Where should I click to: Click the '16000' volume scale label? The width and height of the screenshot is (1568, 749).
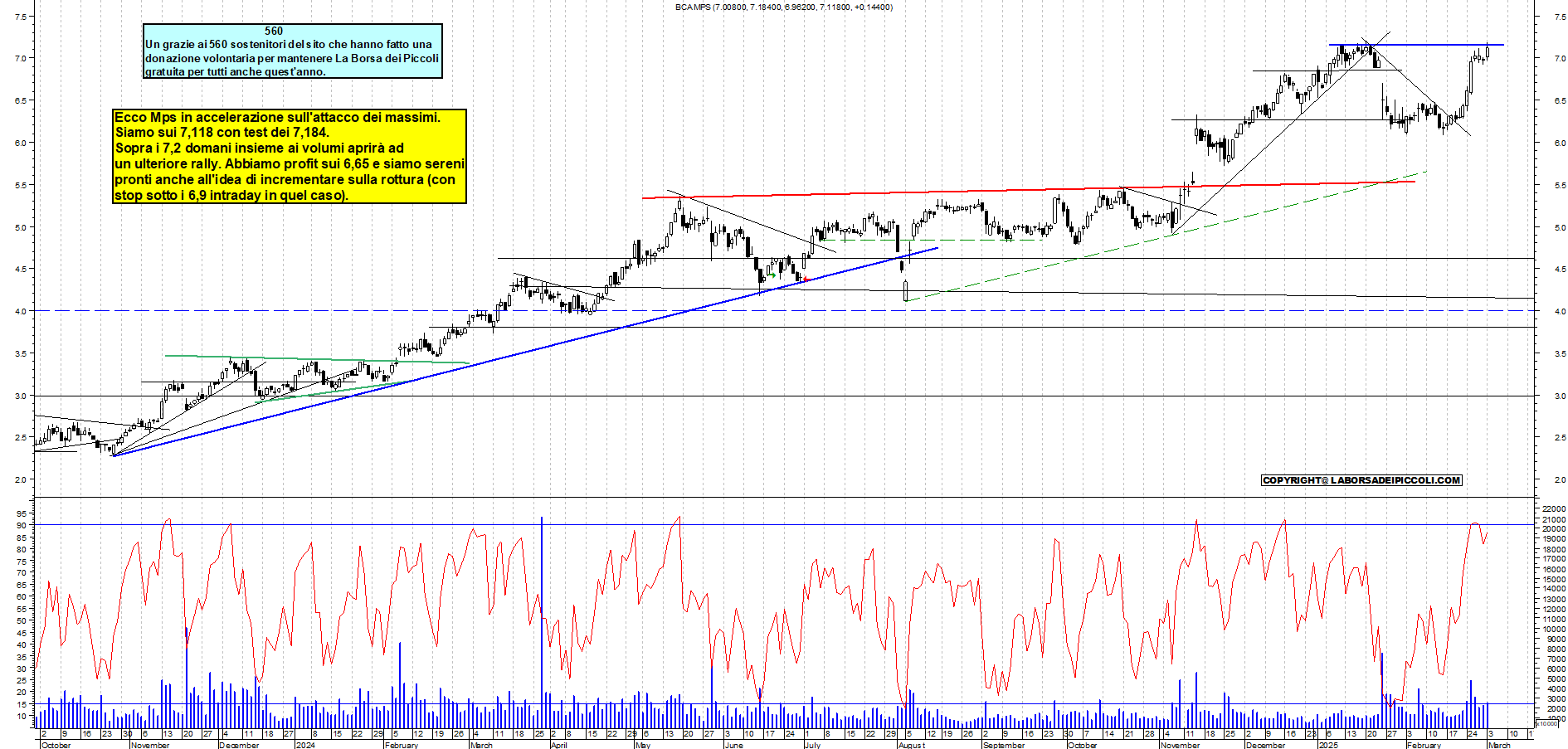(1554, 569)
